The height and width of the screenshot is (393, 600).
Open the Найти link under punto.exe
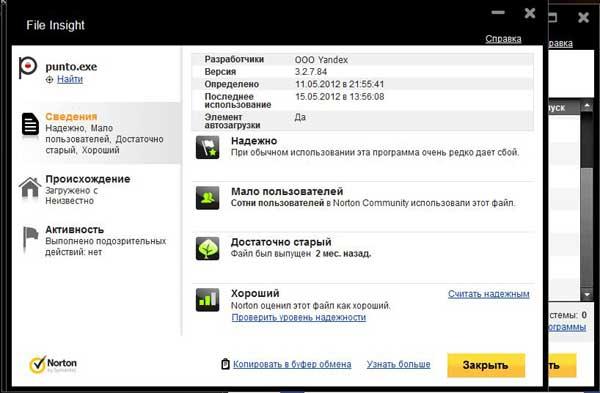click(70, 79)
